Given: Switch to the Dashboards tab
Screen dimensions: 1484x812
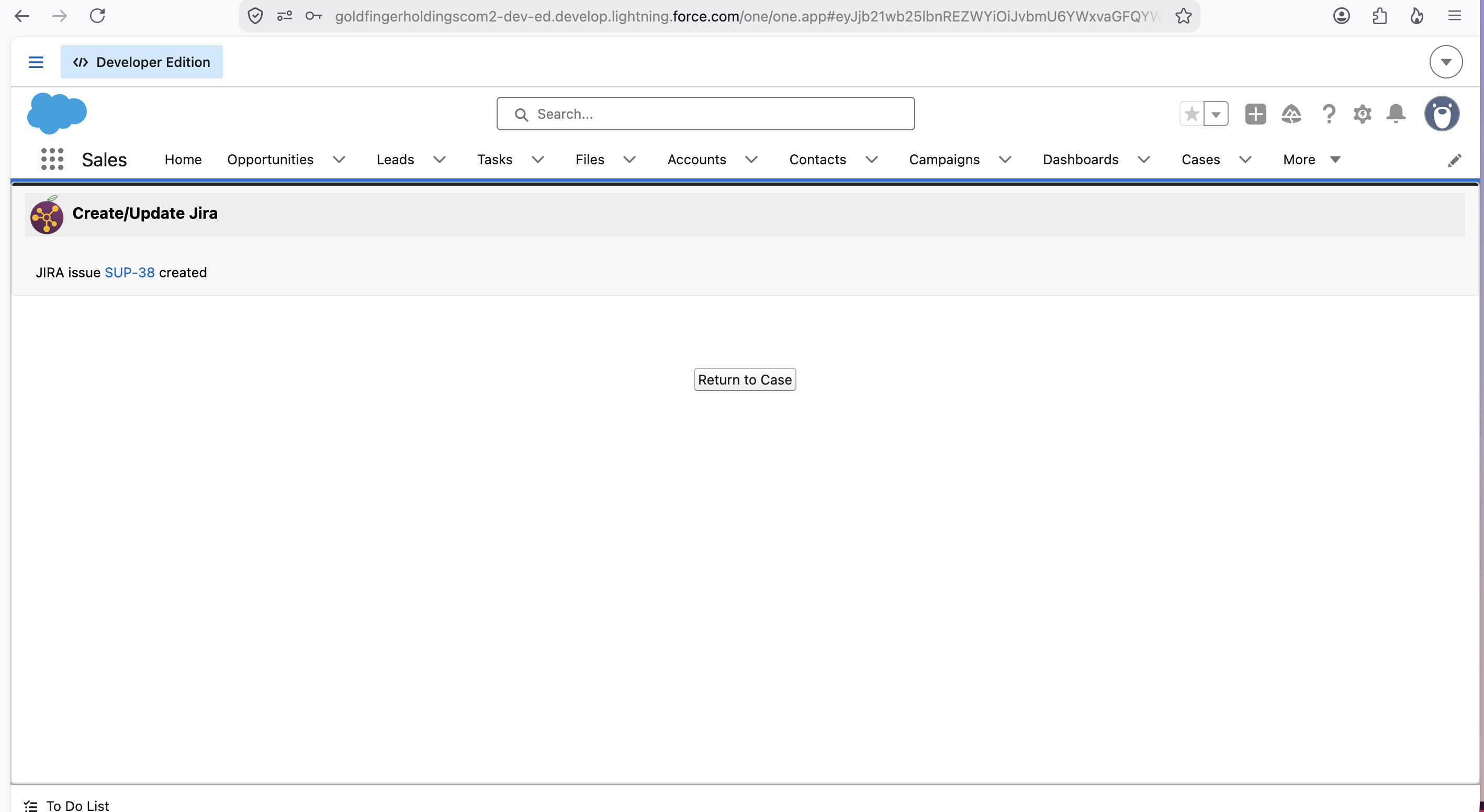Looking at the screenshot, I should coord(1080,160).
